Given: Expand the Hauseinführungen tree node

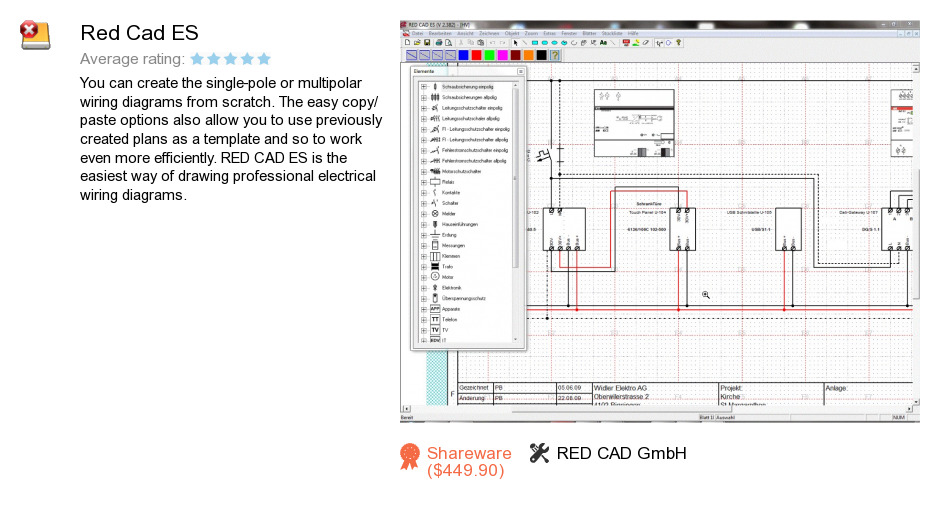Looking at the screenshot, I should pos(424,224).
